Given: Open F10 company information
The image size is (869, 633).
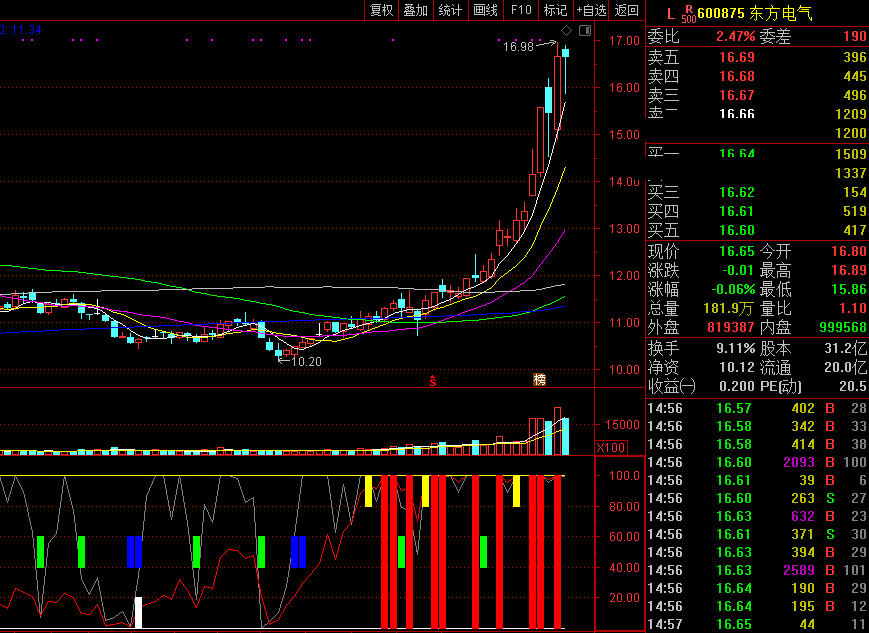Looking at the screenshot, I should click(520, 10).
